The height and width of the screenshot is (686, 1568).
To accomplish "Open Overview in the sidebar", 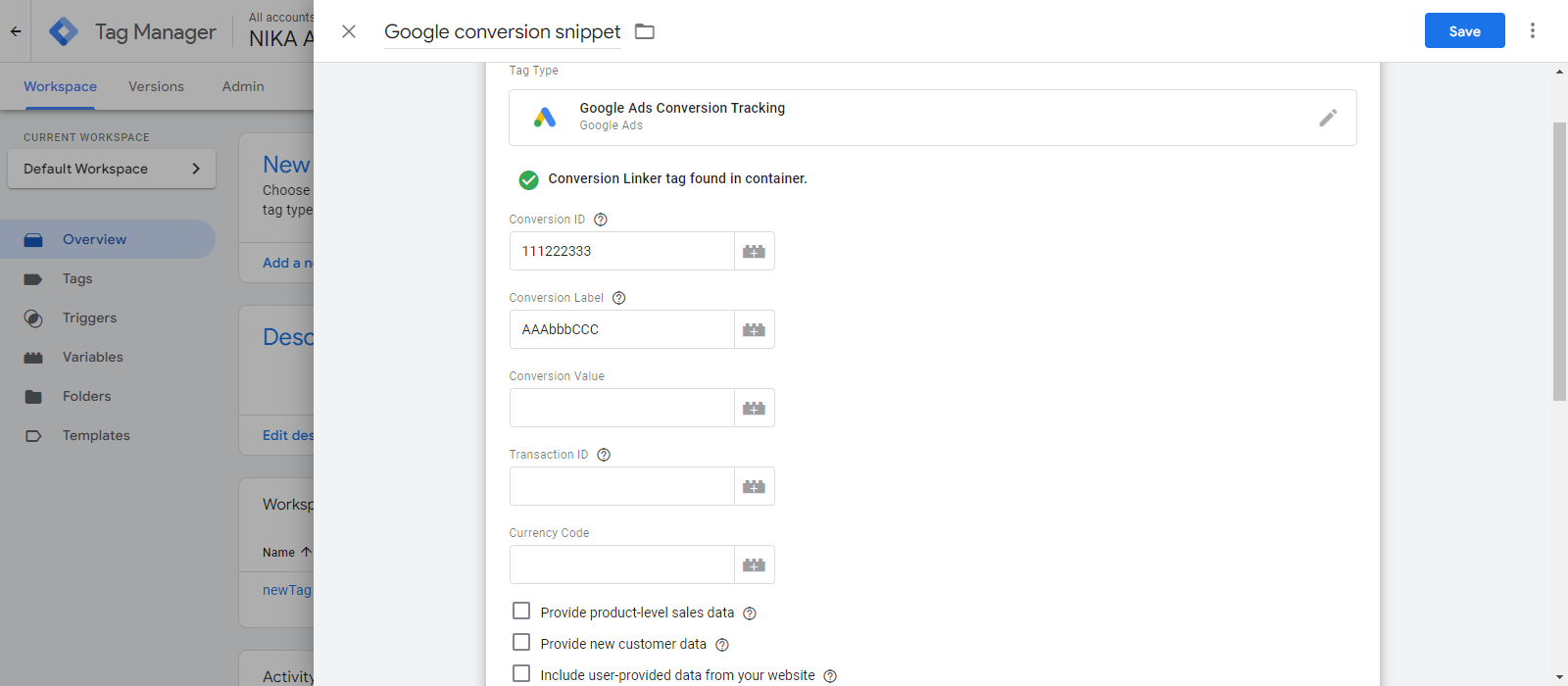I will tap(108, 239).
